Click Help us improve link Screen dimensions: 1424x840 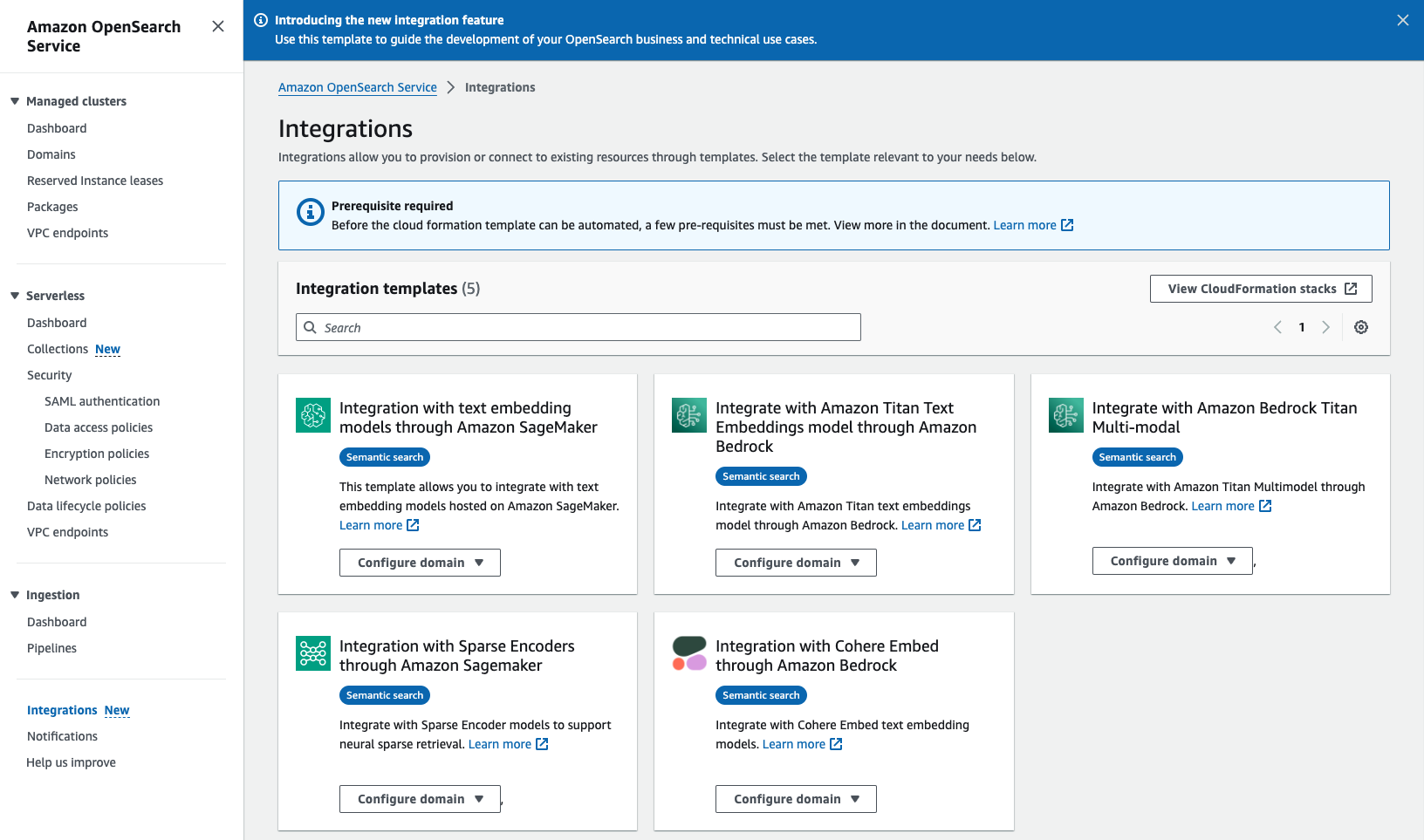coord(71,762)
